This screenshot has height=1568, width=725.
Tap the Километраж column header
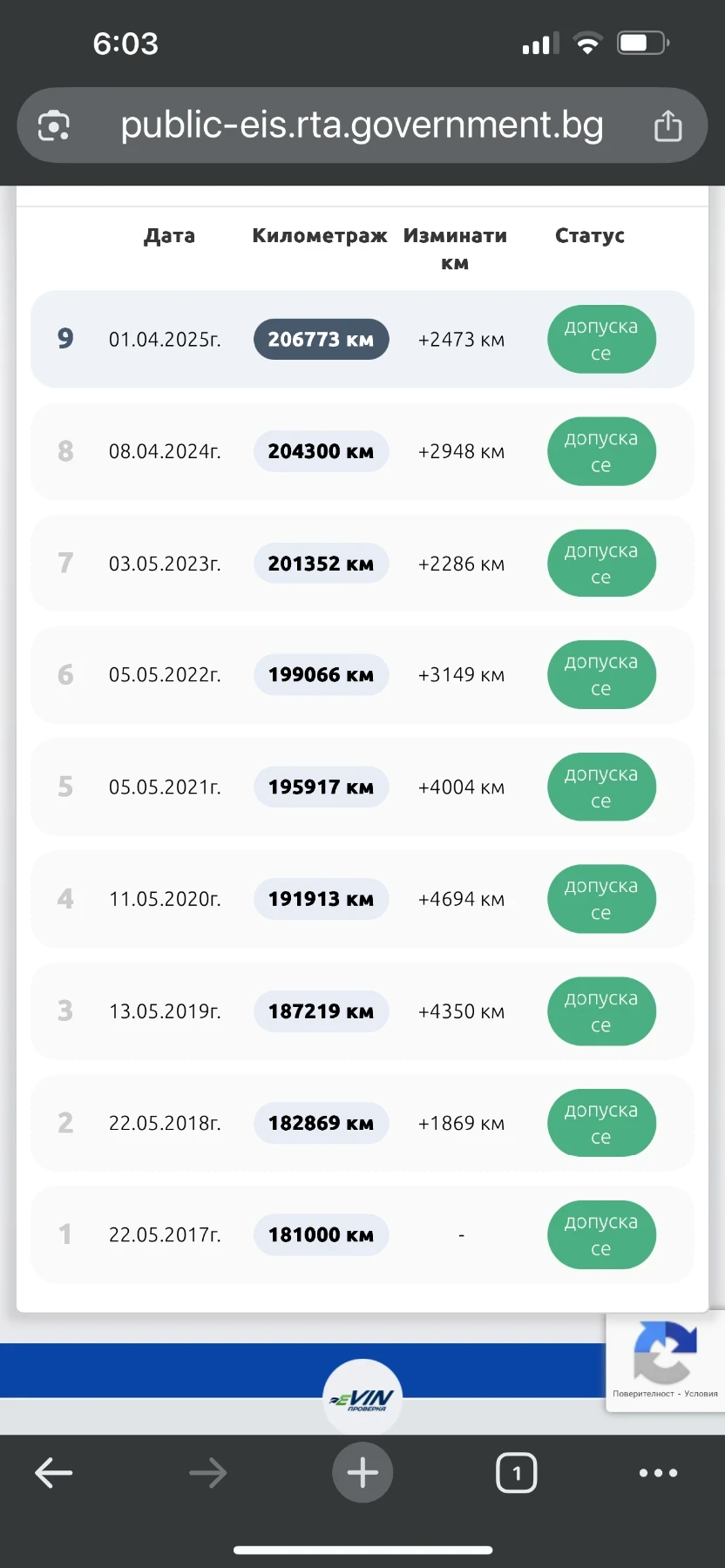pos(320,235)
